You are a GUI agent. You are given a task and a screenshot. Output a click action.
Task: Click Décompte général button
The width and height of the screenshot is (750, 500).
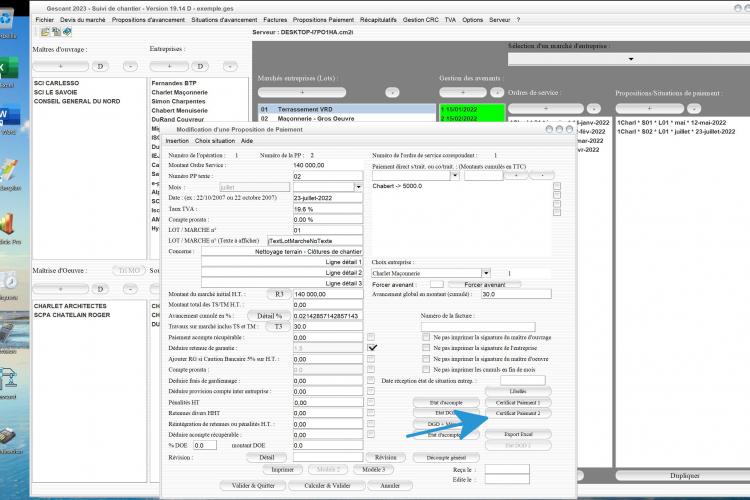pyautogui.click(x=446, y=457)
